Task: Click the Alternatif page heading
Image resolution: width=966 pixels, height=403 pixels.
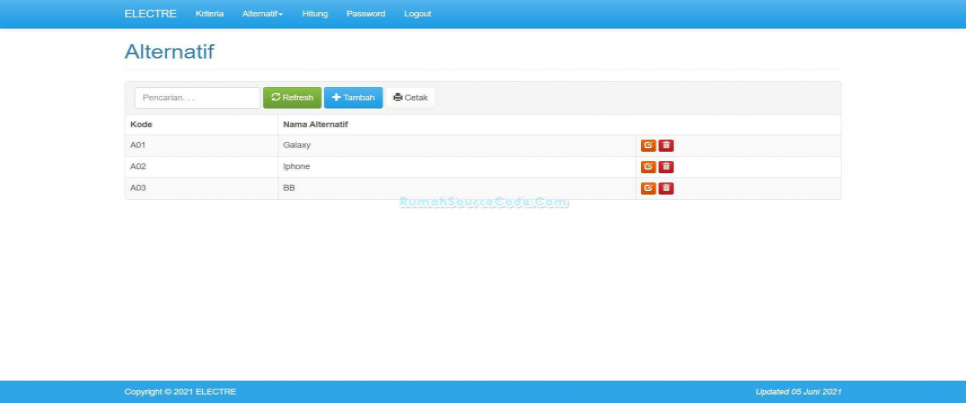Action: click(x=169, y=52)
